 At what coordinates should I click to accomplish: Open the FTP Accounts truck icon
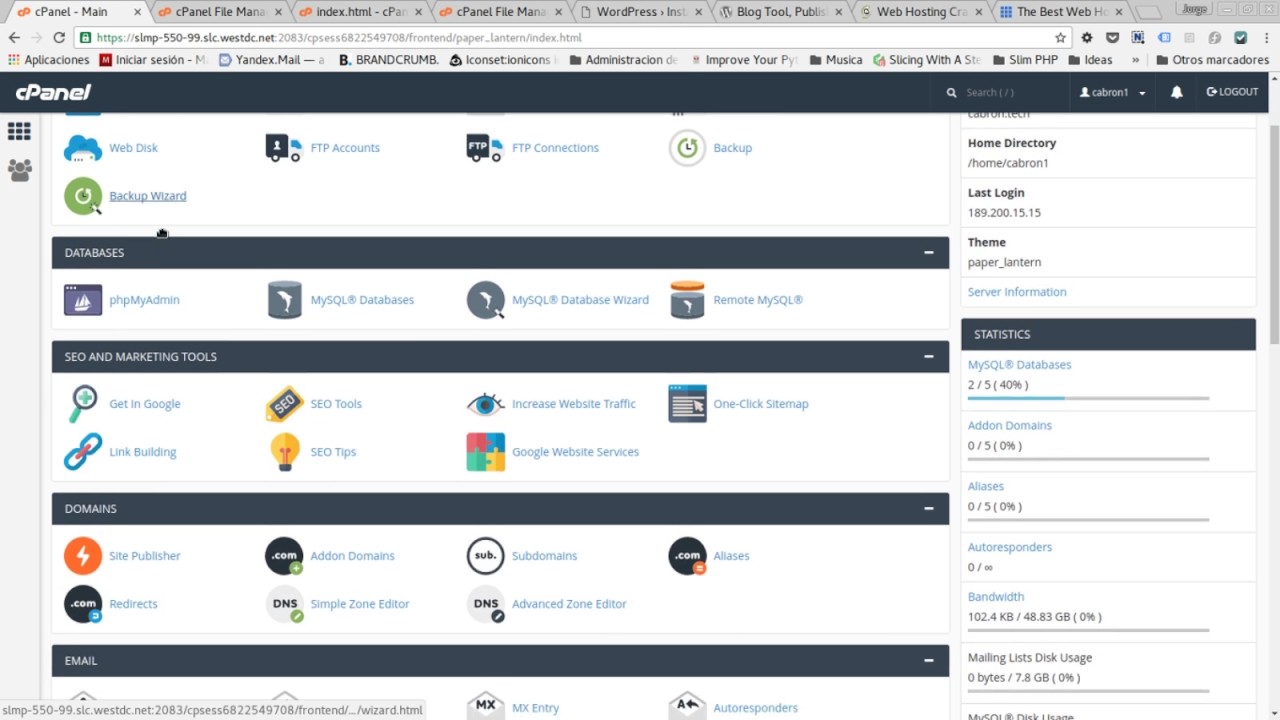(x=284, y=148)
